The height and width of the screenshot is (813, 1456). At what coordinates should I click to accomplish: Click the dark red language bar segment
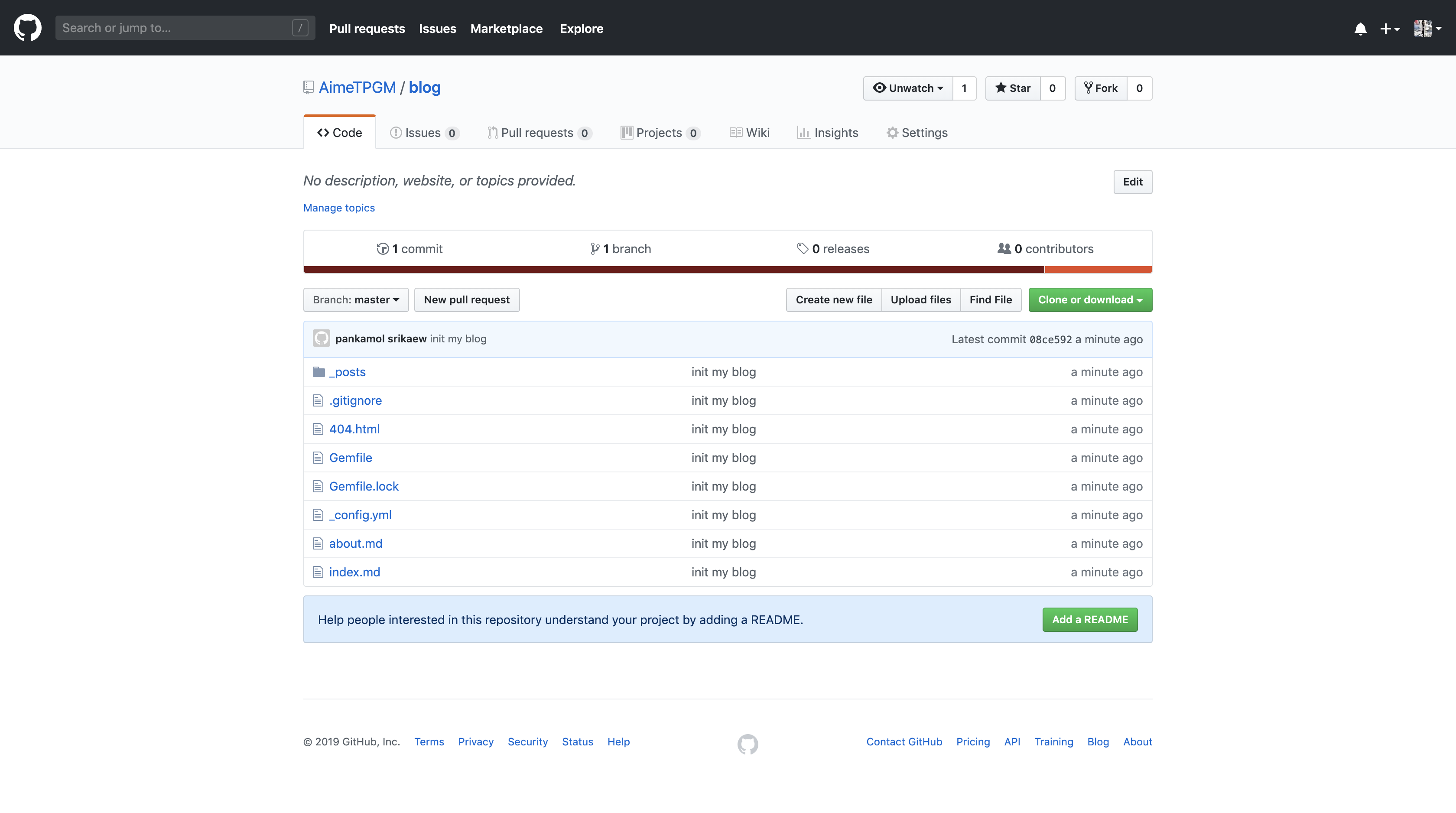point(674,270)
